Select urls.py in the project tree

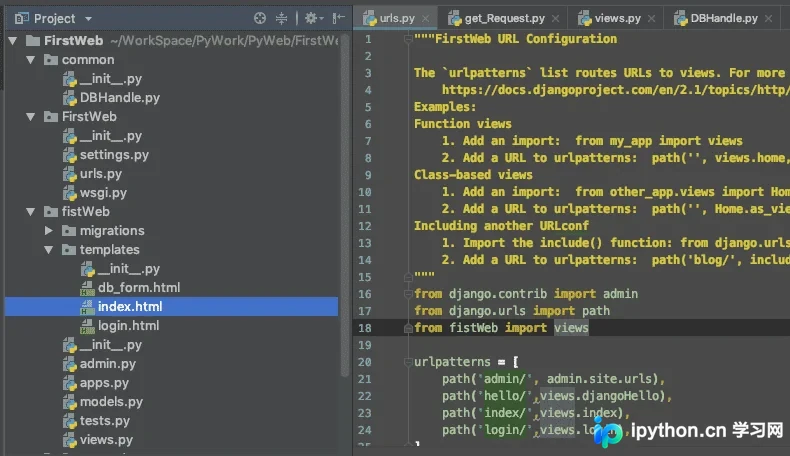pos(101,174)
